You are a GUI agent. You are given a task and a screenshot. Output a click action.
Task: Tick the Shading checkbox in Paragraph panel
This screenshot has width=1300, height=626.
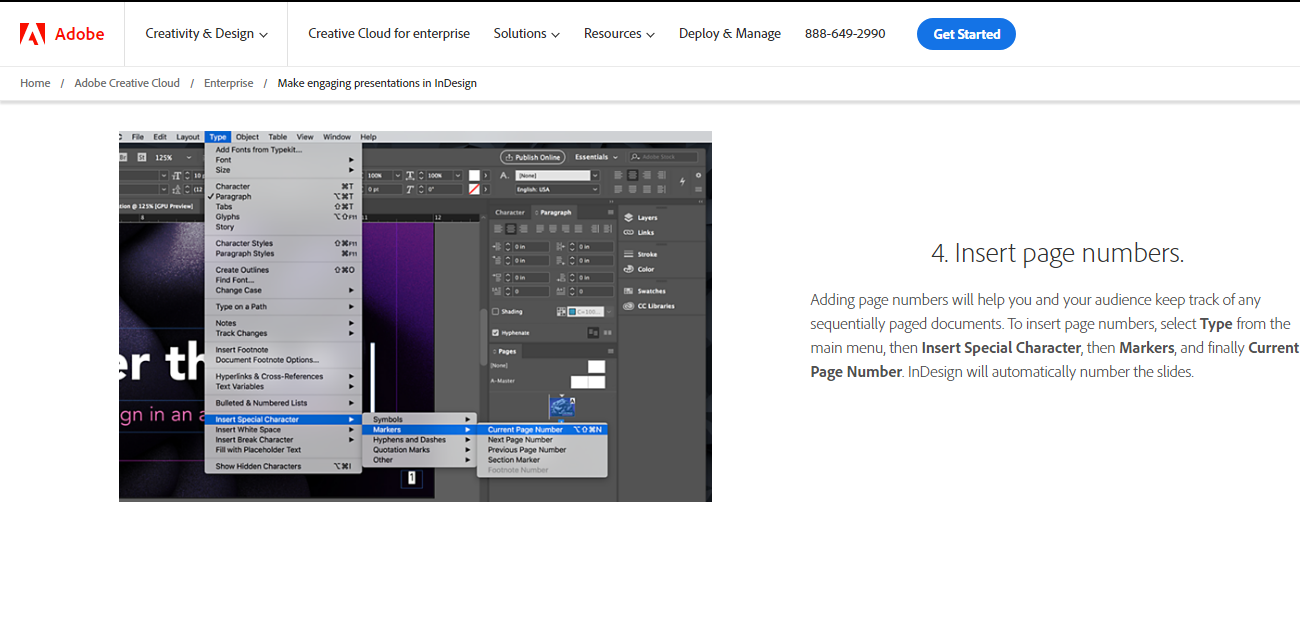click(496, 311)
